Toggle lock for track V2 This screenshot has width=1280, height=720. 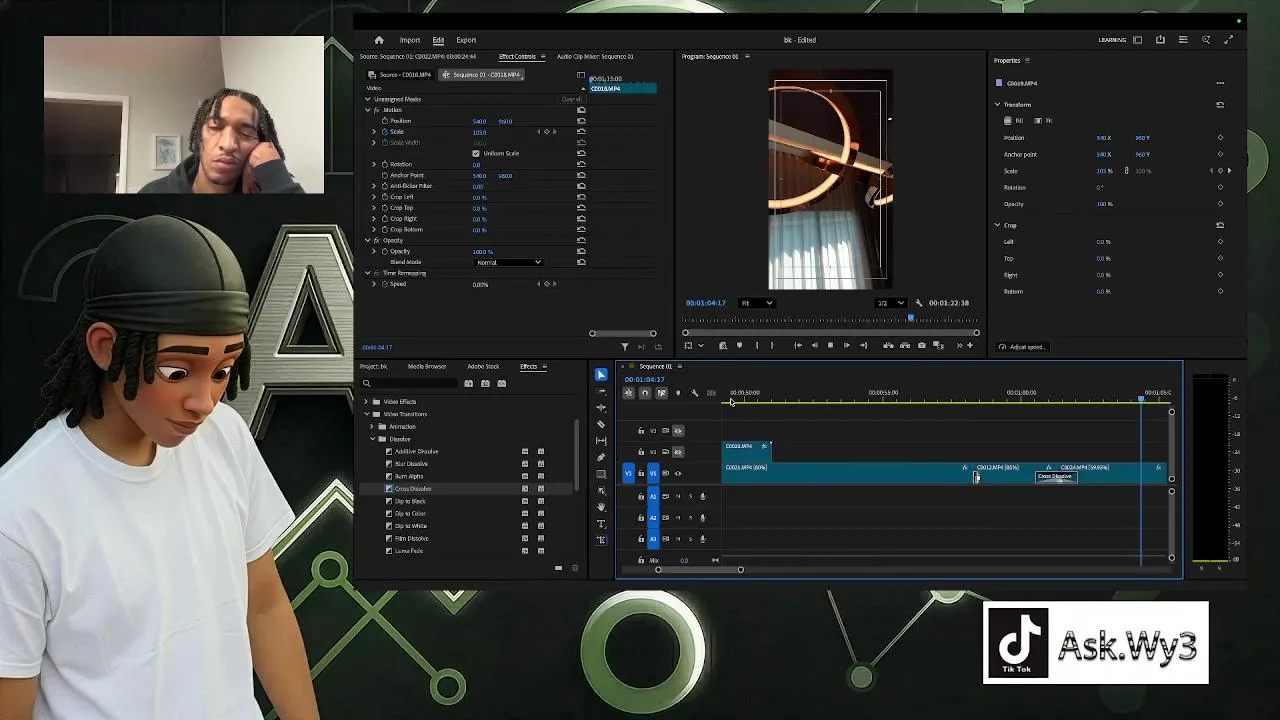(x=641, y=452)
